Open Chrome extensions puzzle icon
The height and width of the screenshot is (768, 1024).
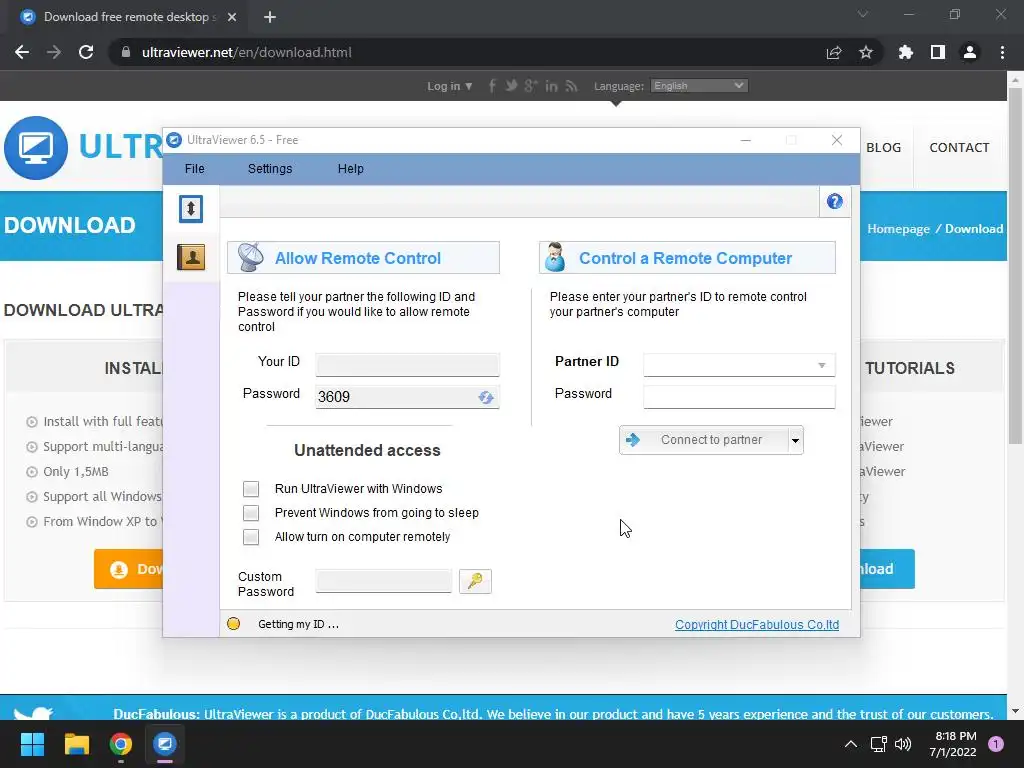coord(905,52)
